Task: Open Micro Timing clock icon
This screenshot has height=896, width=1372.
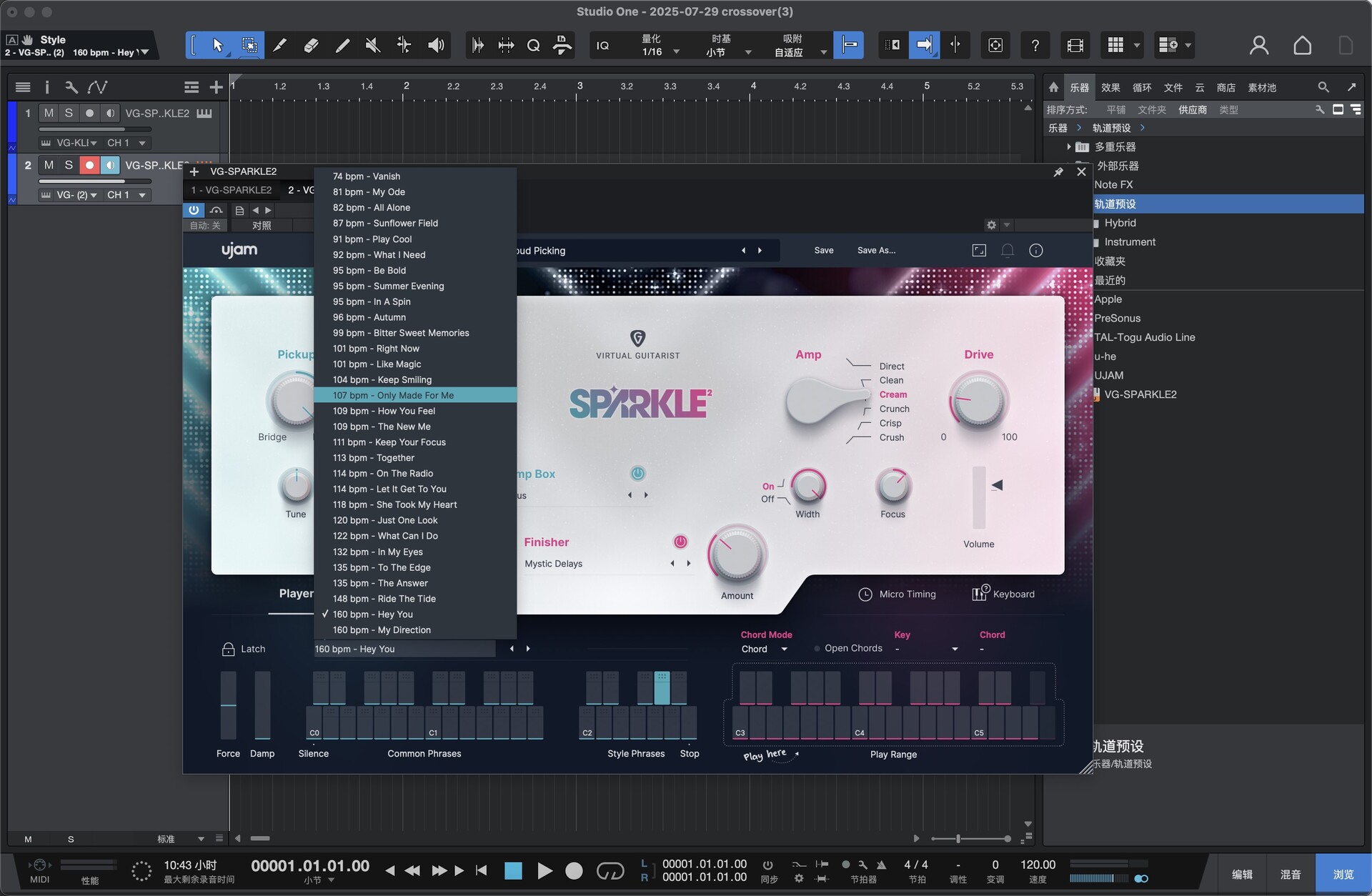Action: [x=865, y=594]
